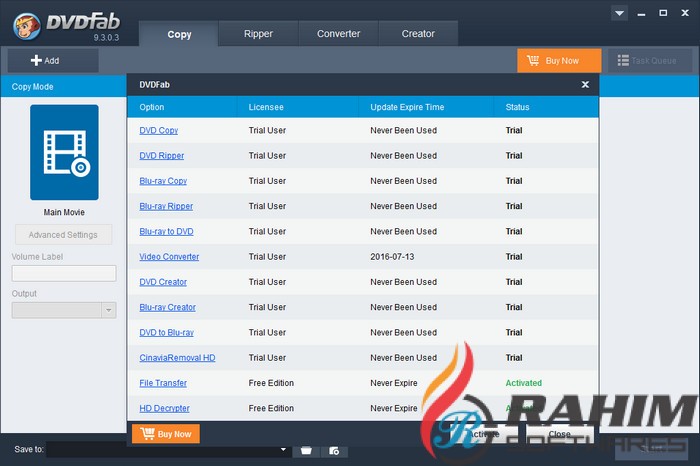Click the ISO image icon beside Save to

pos(334,451)
